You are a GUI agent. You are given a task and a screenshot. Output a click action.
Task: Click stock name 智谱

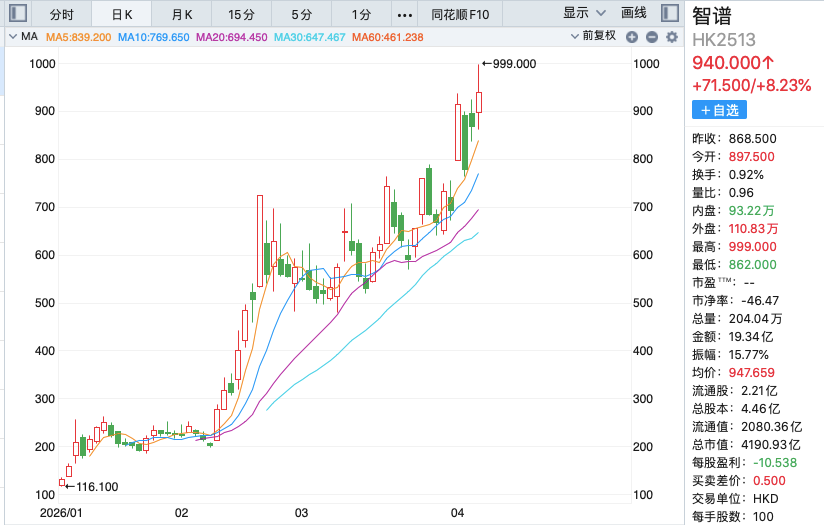(712, 16)
